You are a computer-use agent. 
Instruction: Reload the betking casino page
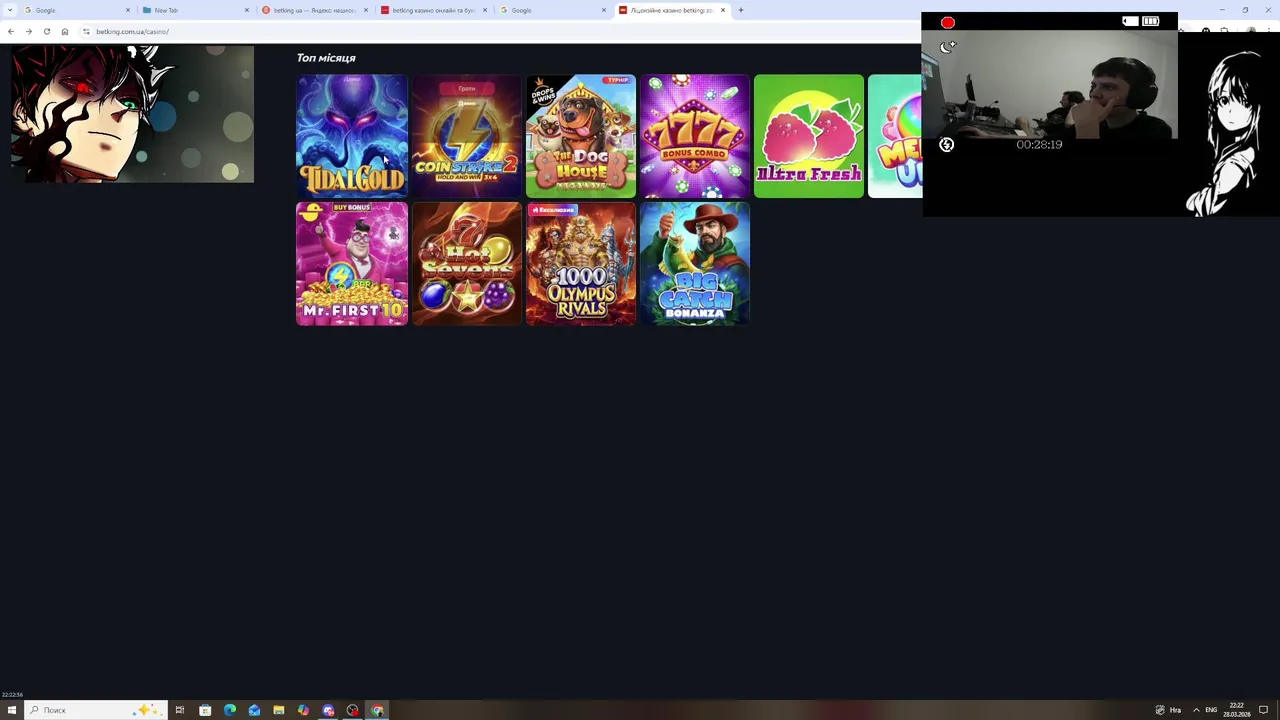(46, 31)
